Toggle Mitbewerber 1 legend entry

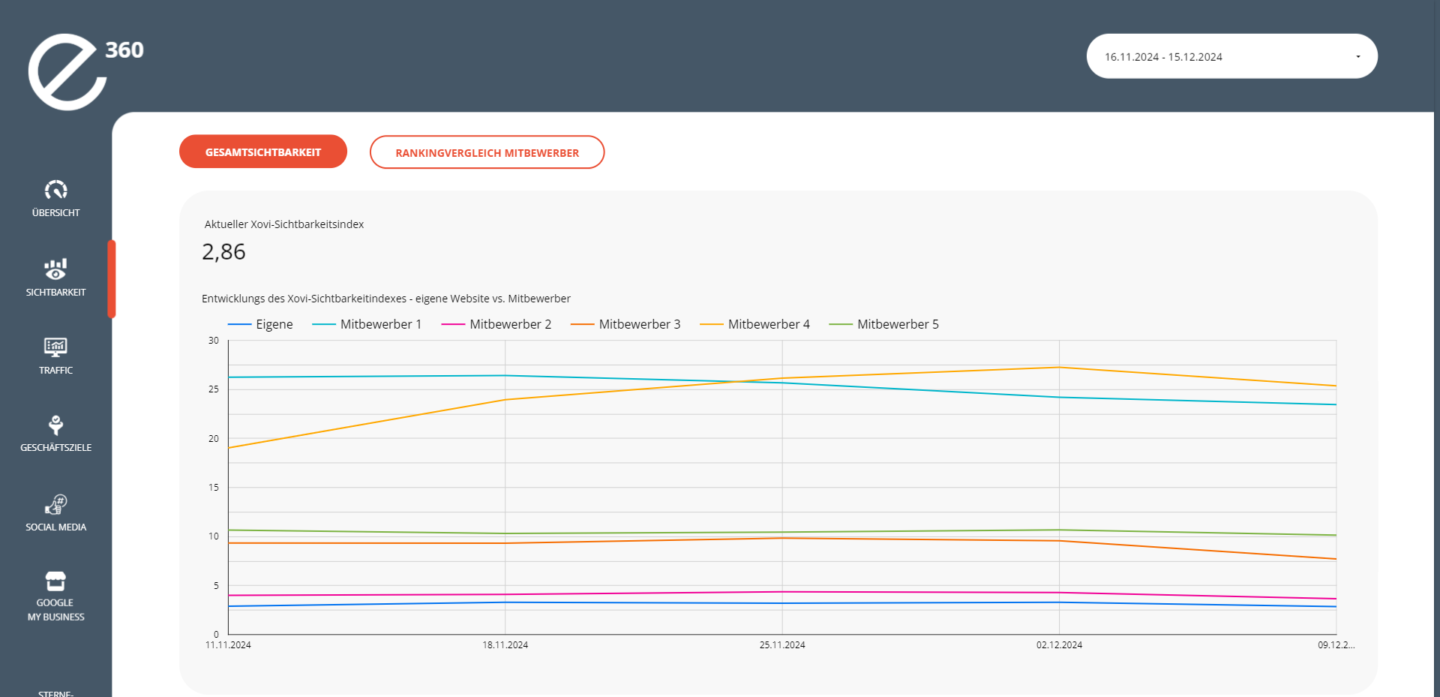(x=368, y=324)
